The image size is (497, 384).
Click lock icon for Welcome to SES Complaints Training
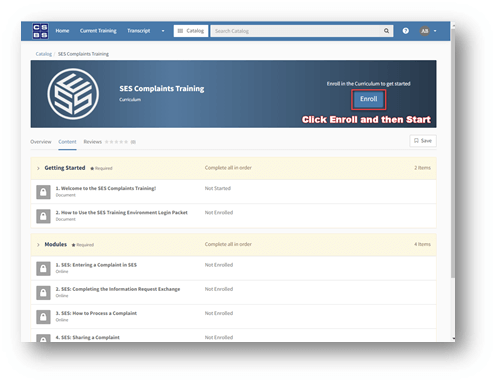pyautogui.click(x=43, y=192)
